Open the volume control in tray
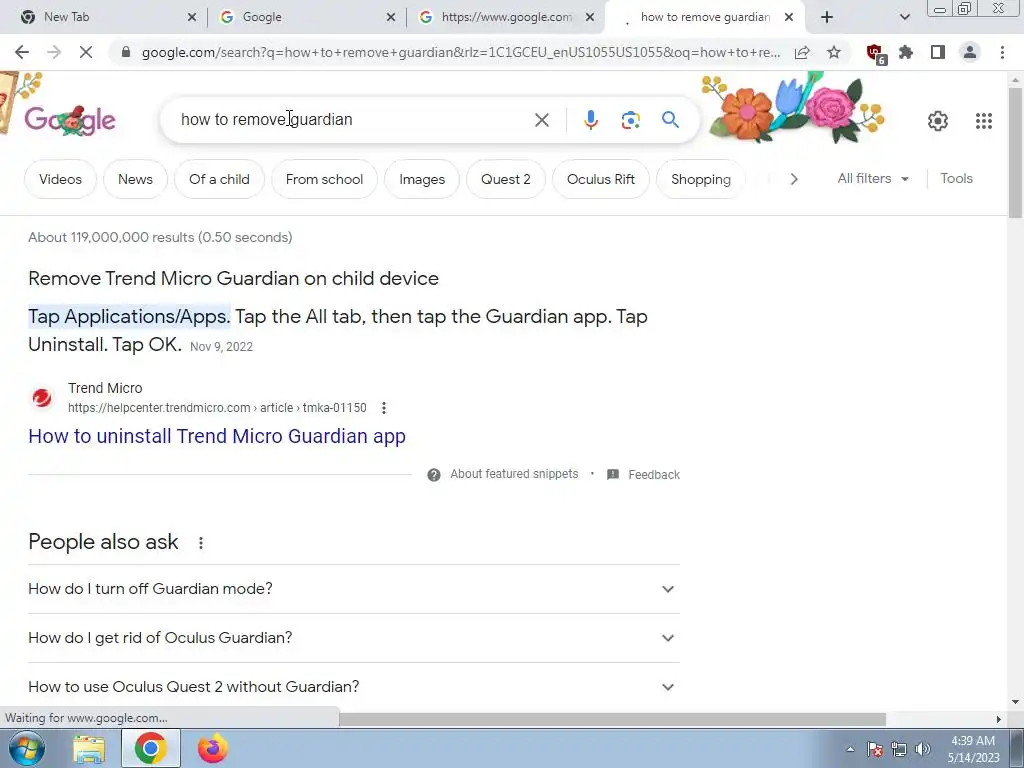 (x=923, y=749)
